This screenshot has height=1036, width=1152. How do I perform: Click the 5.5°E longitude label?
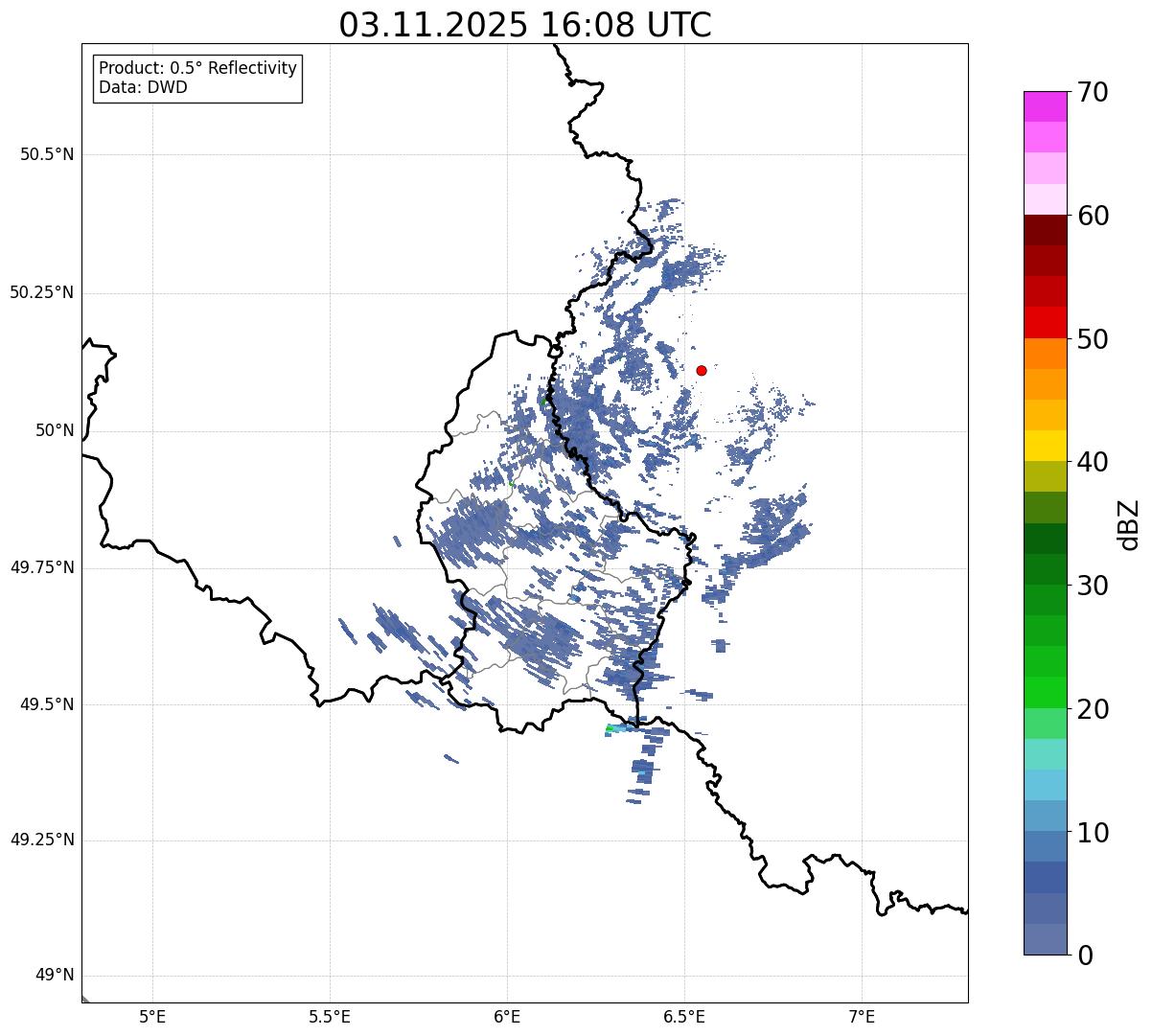point(330,1016)
